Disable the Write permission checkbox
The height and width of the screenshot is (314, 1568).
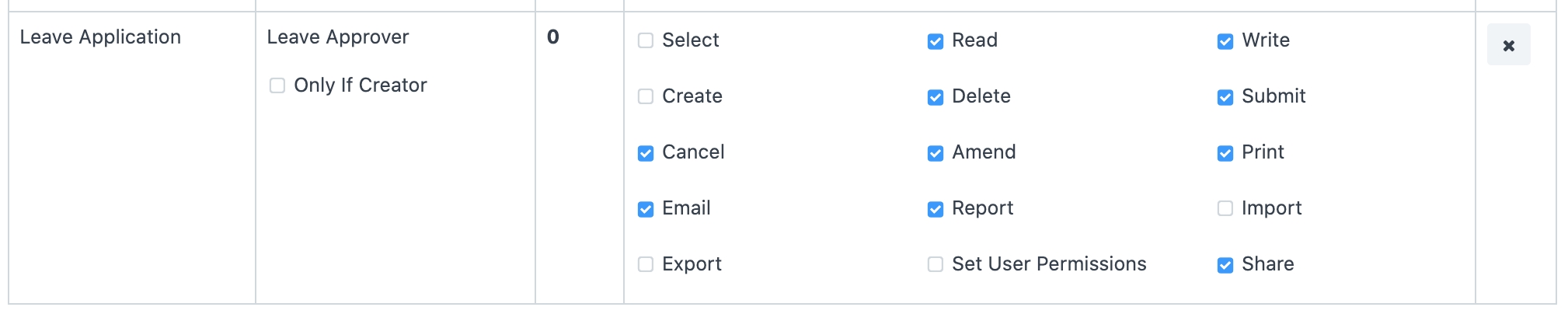point(1225,40)
